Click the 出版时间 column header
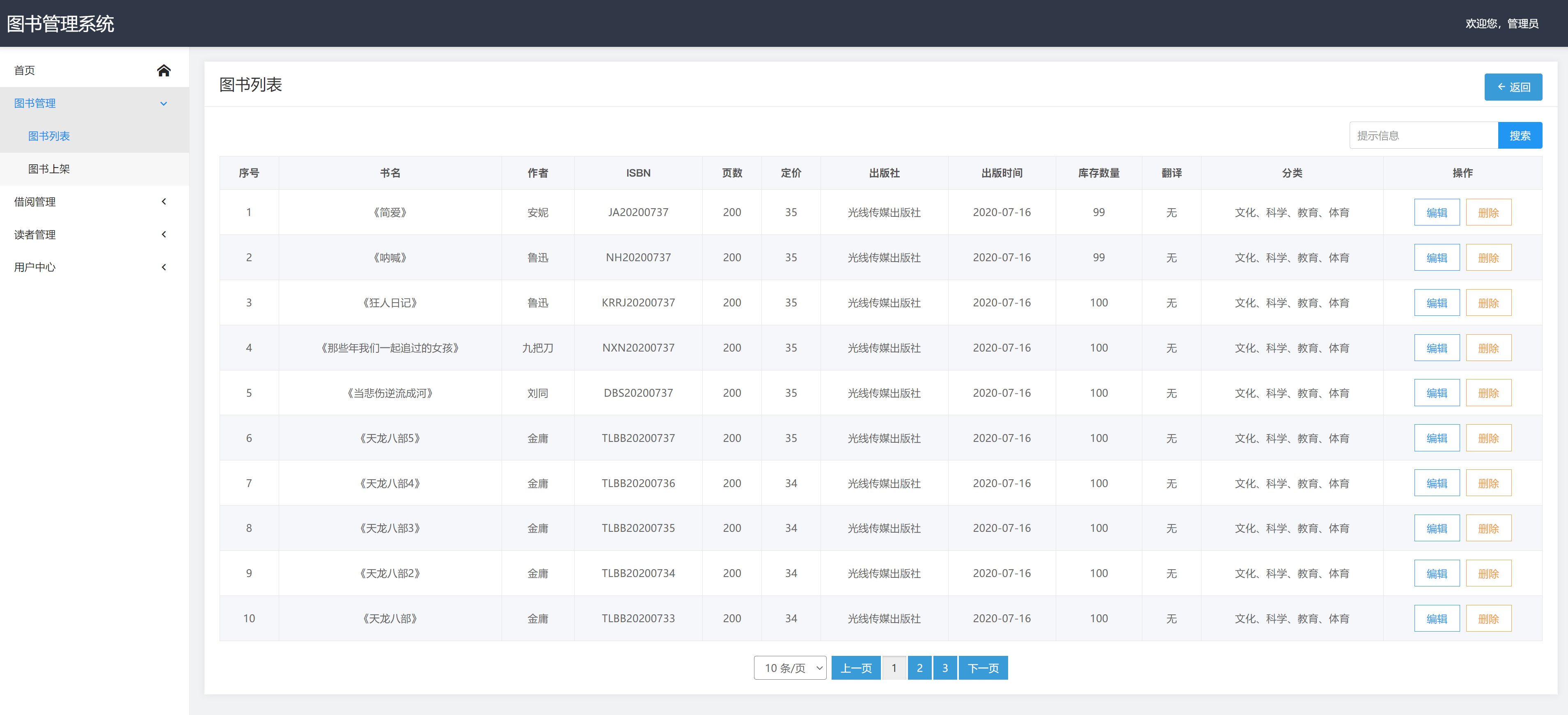This screenshot has width=1568, height=715. point(1002,173)
